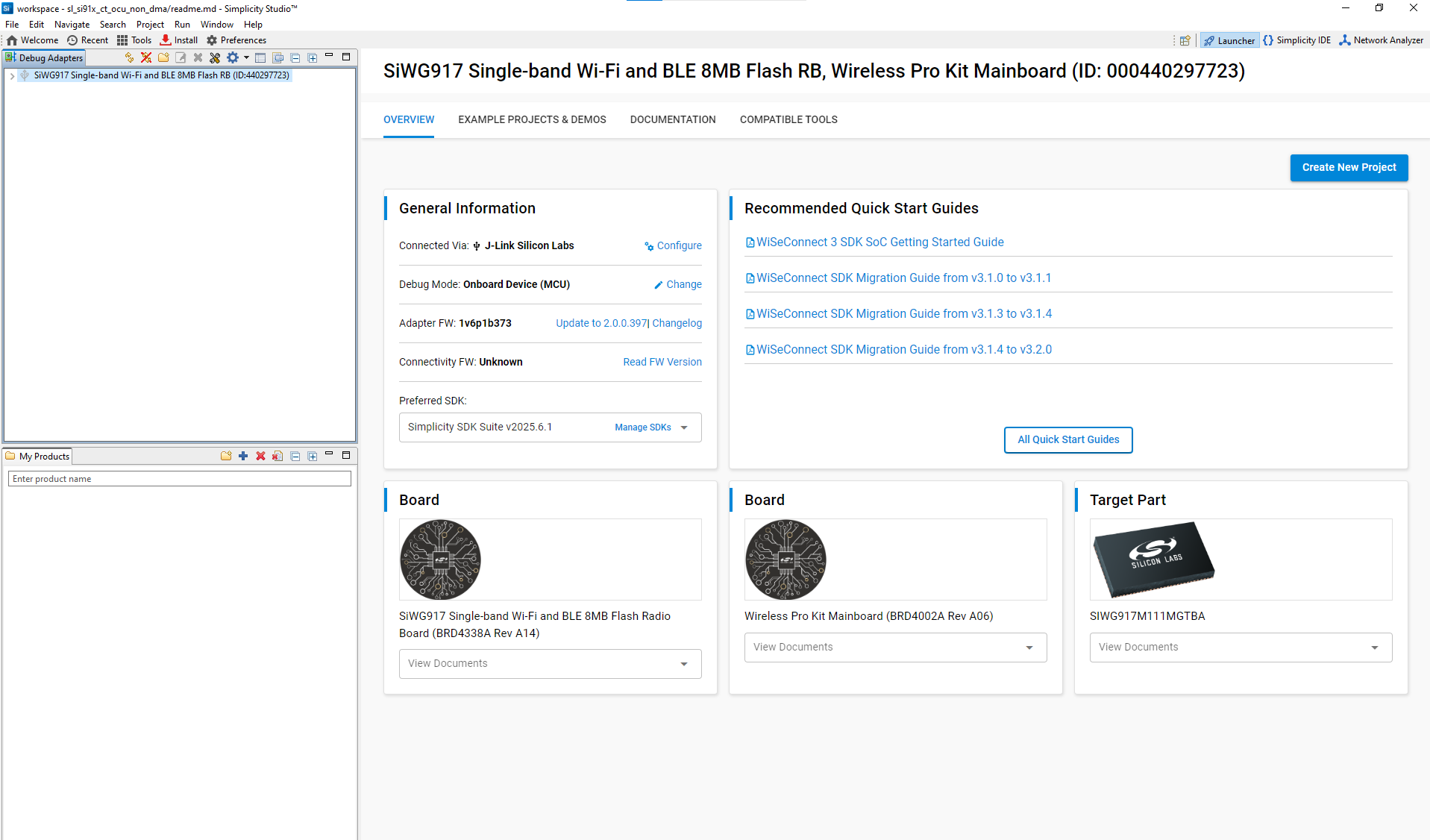Switch to Network Analyzer perspective
1430x840 pixels.
coord(1381,40)
